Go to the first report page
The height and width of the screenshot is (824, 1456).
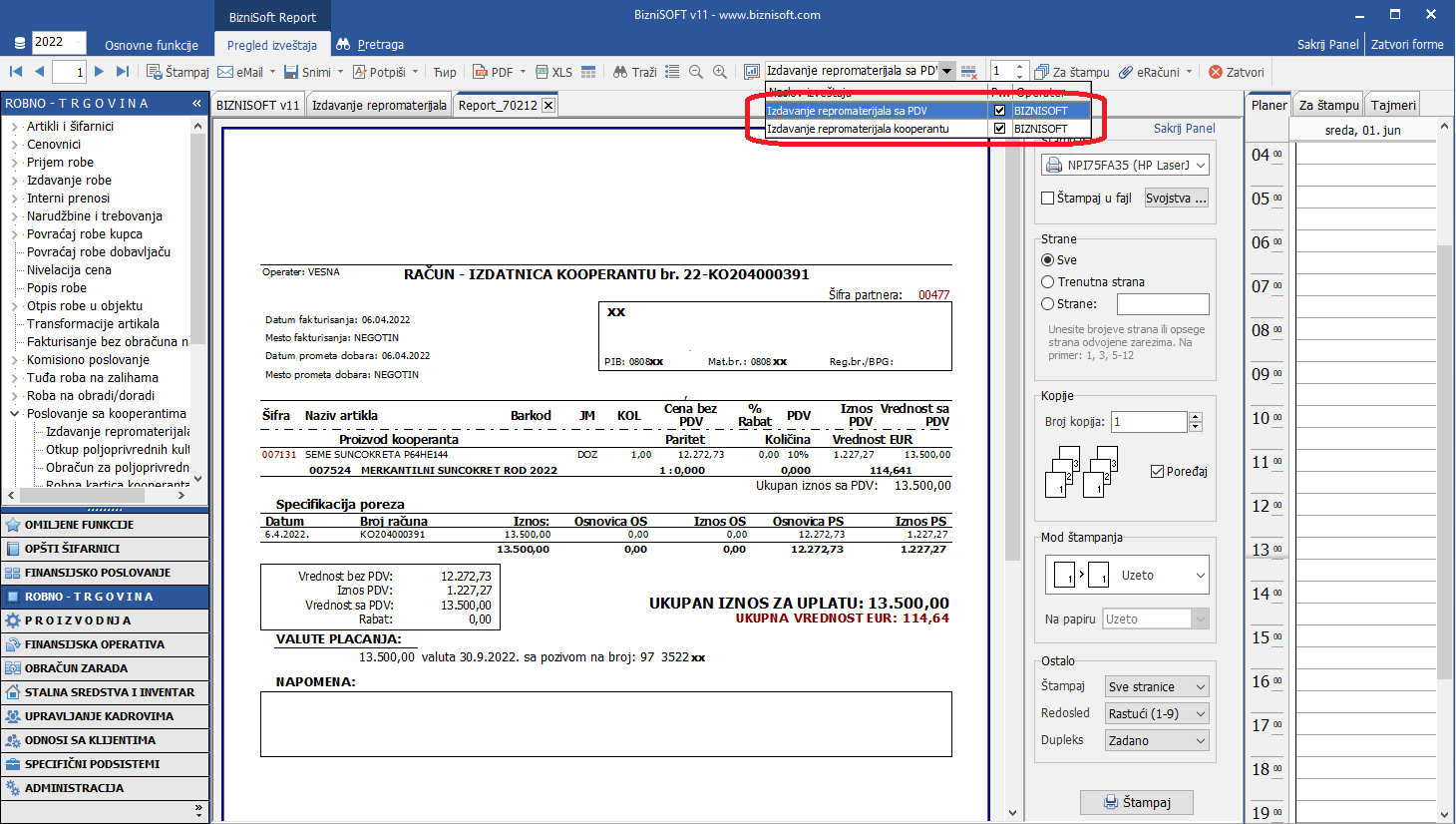[x=16, y=72]
